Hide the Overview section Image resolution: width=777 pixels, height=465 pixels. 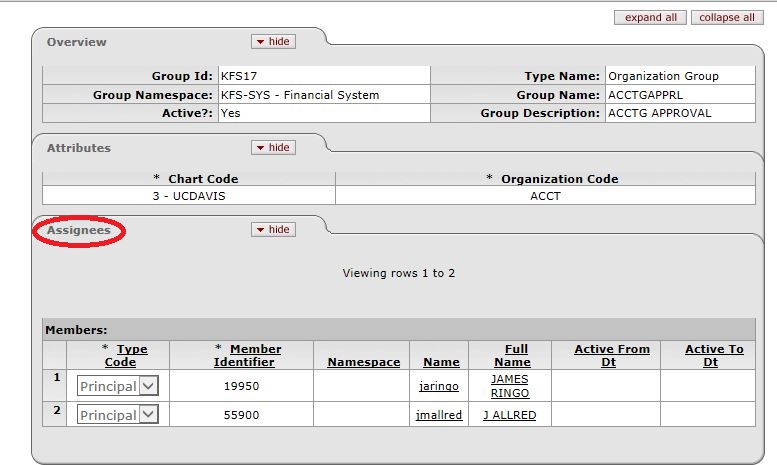(273, 41)
